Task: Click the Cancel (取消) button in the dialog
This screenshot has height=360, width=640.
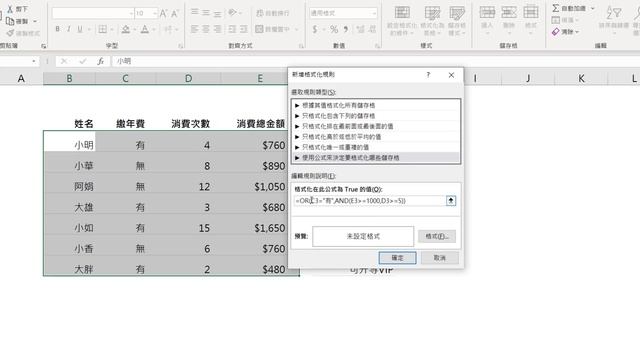Action: coord(440,258)
